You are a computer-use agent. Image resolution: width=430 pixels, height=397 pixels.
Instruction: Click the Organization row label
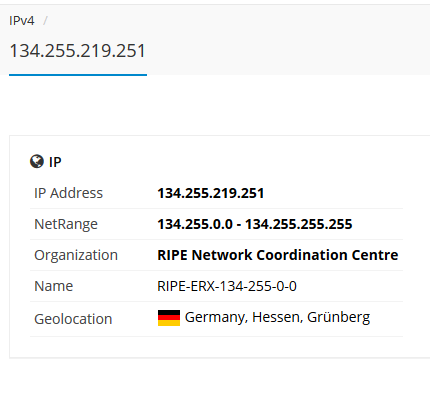[x=76, y=255]
